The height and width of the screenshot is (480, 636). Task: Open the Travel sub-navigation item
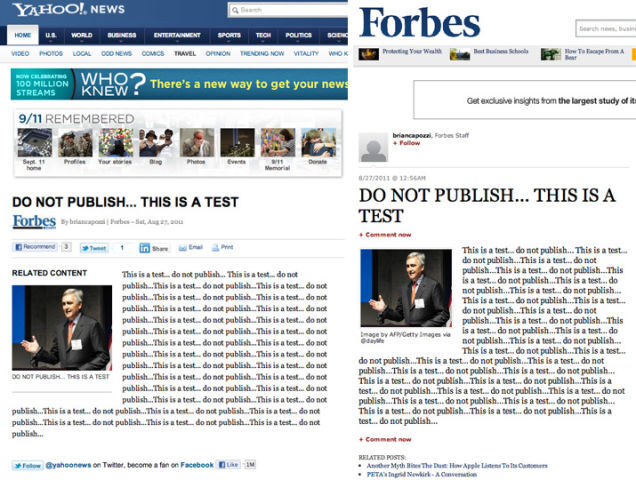click(x=185, y=53)
